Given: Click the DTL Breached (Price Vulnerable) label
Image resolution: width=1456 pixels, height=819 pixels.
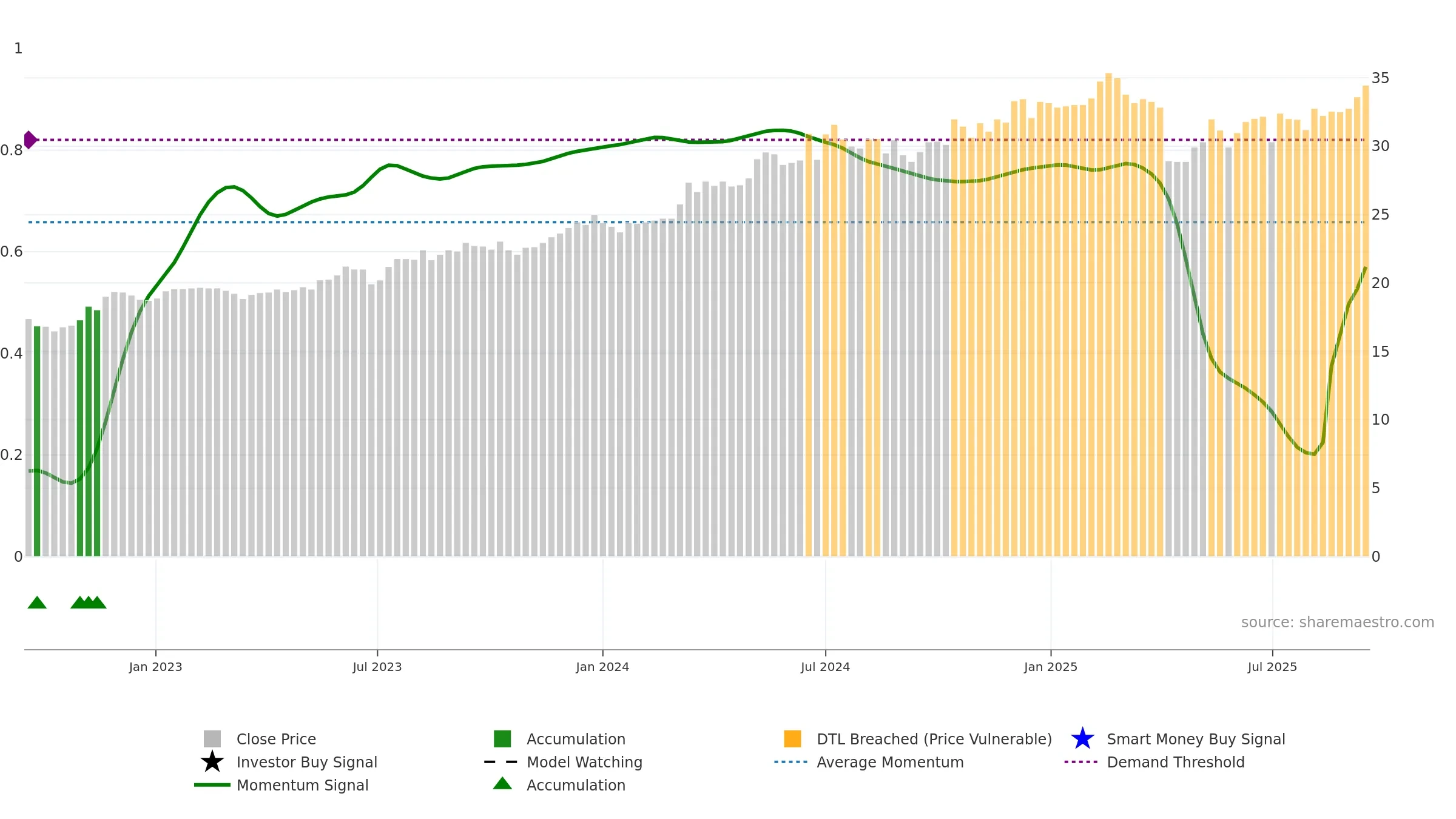Looking at the screenshot, I should tap(934, 739).
